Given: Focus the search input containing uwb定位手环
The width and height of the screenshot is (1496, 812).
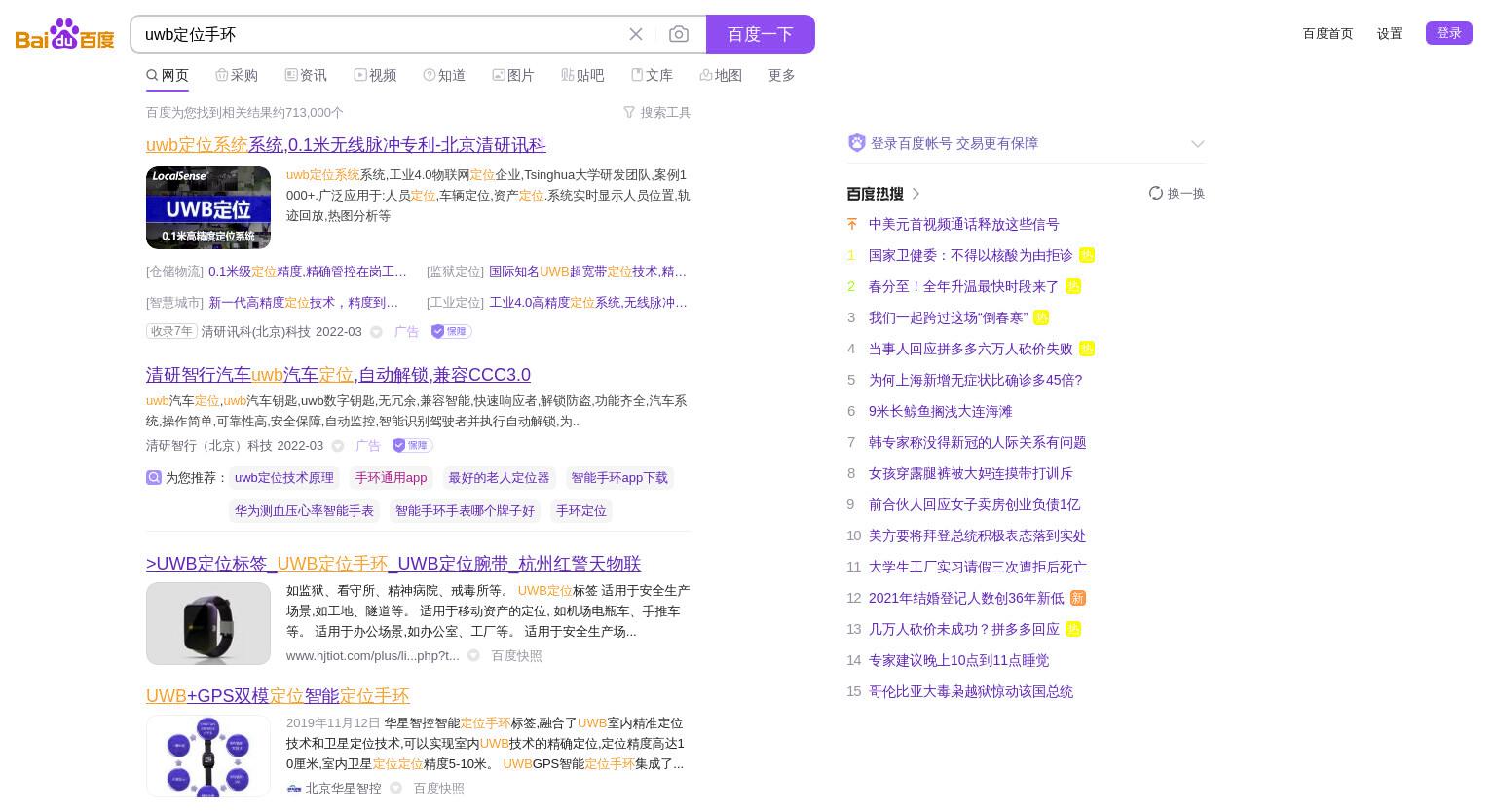Looking at the screenshot, I should click(x=380, y=34).
